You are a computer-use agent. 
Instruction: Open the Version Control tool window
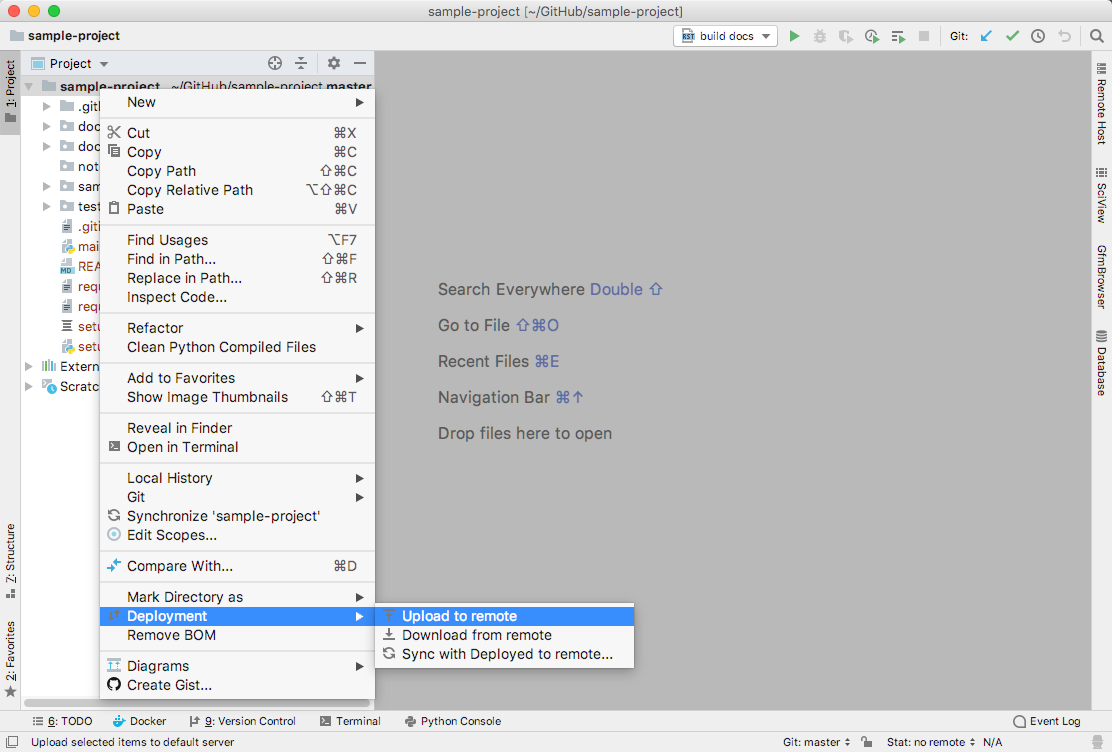click(242, 721)
